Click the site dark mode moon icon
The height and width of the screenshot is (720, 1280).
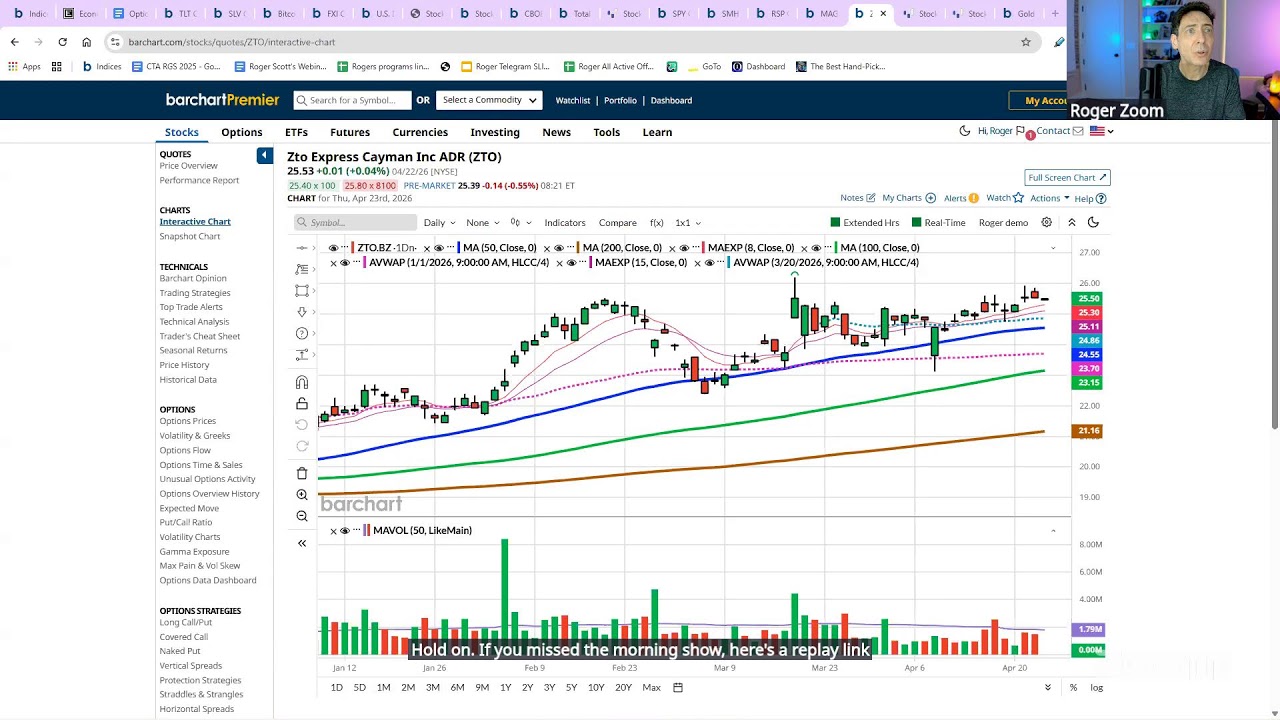[x=965, y=131]
